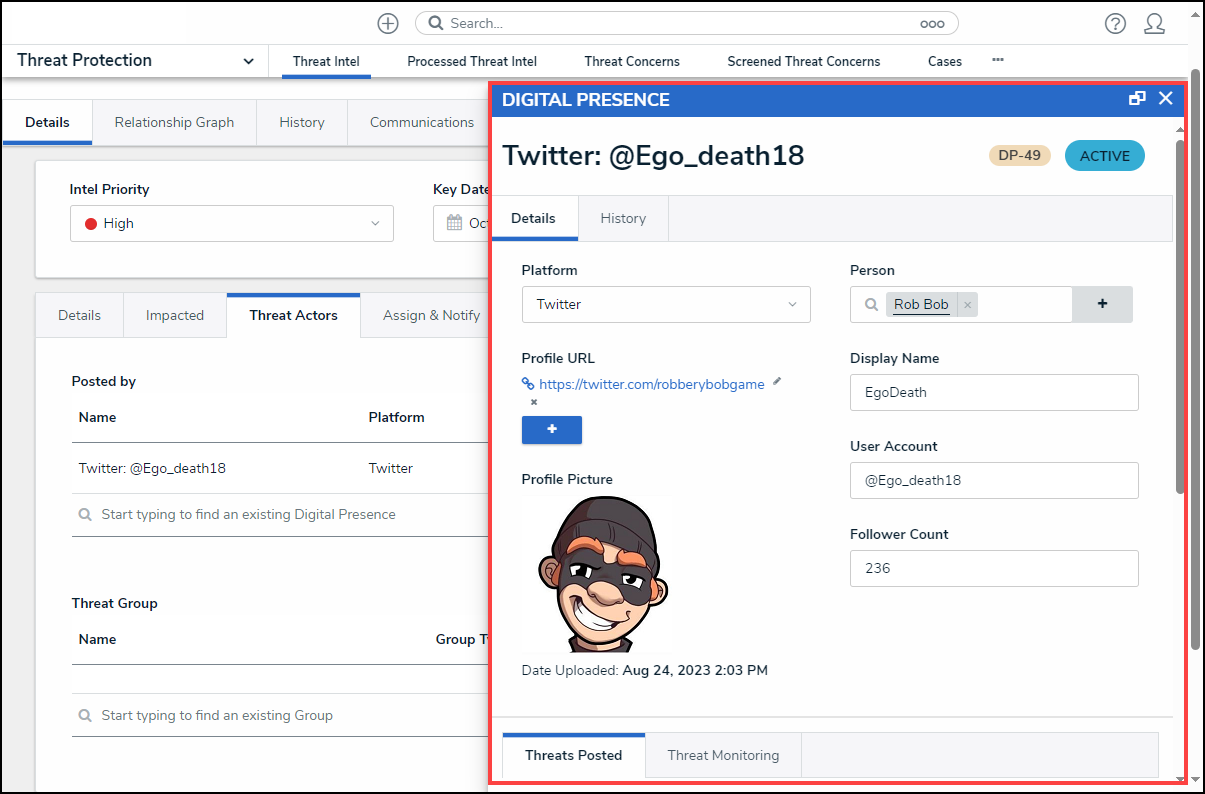Open the three-dot overflow menu after Cases
Image resolution: width=1205 pixels, height=794 pixels.
point(997,60)
